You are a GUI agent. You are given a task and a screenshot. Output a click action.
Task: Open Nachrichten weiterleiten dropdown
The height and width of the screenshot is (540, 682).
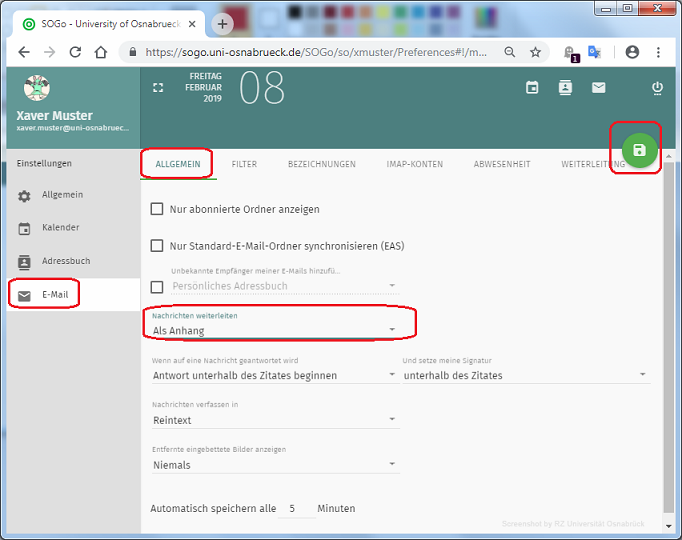pos(274,330)
